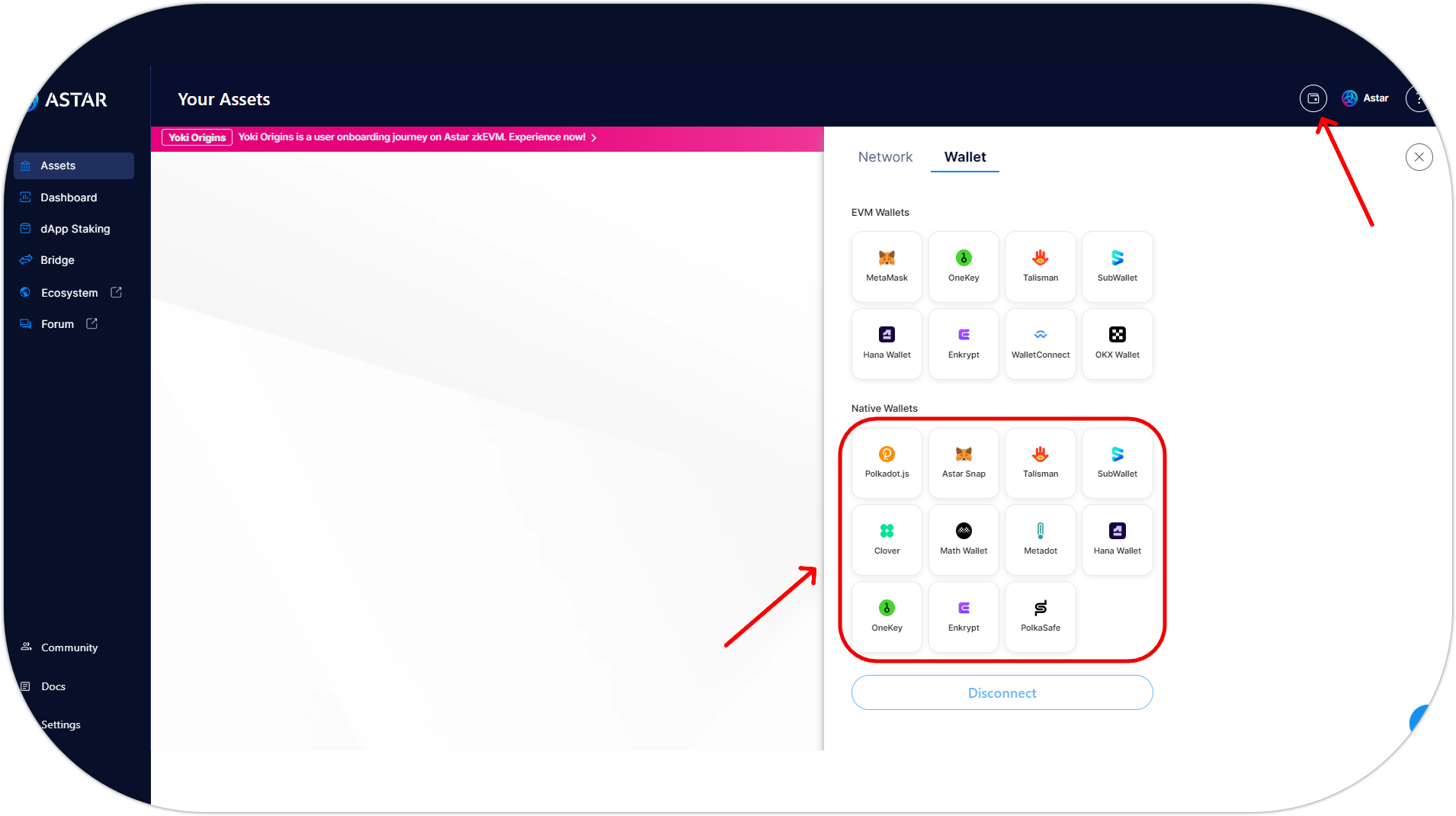Open the Astar network selector
The width and height of the screenshot is (1456, 816).
click(1365, 98)
